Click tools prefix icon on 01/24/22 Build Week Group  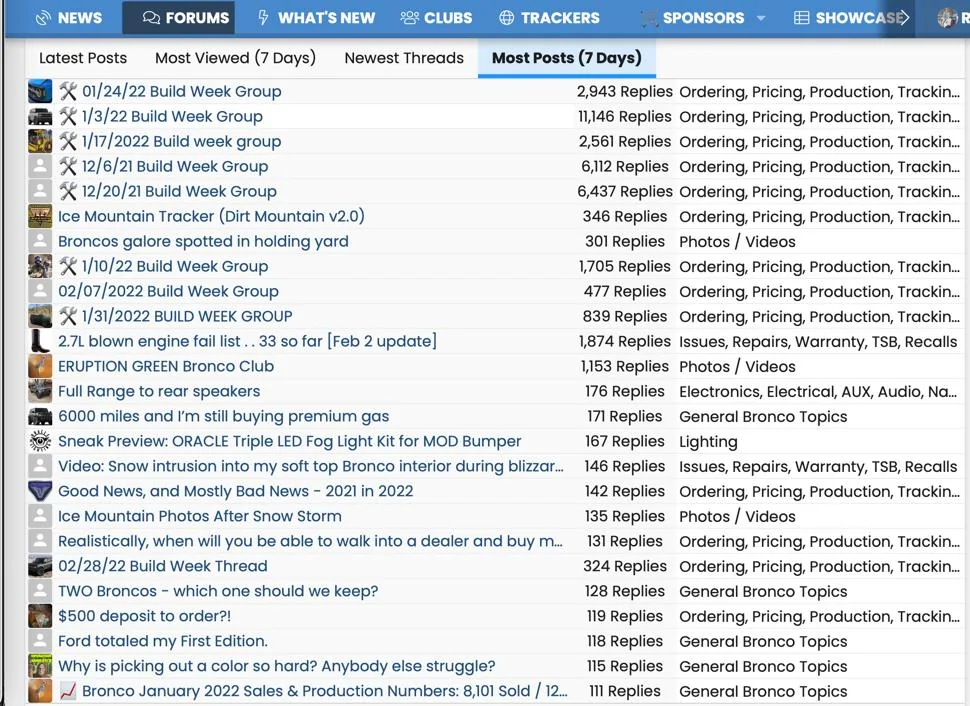point(68,92)
